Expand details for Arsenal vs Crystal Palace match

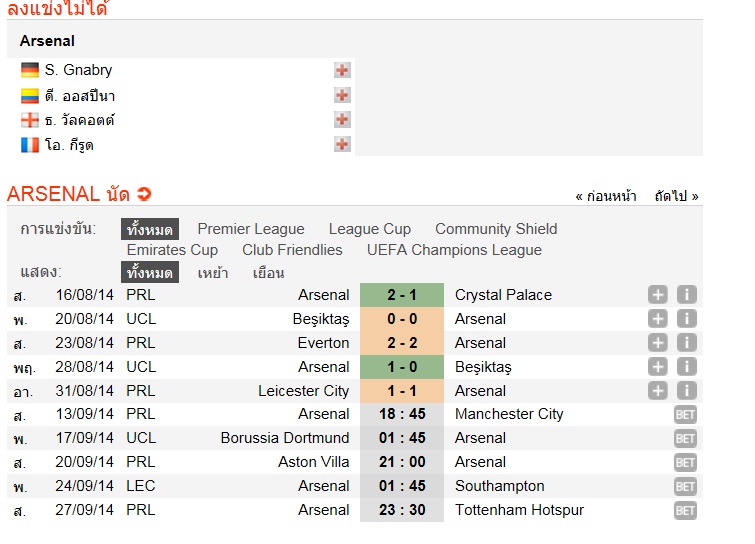(x=657, y=295)
